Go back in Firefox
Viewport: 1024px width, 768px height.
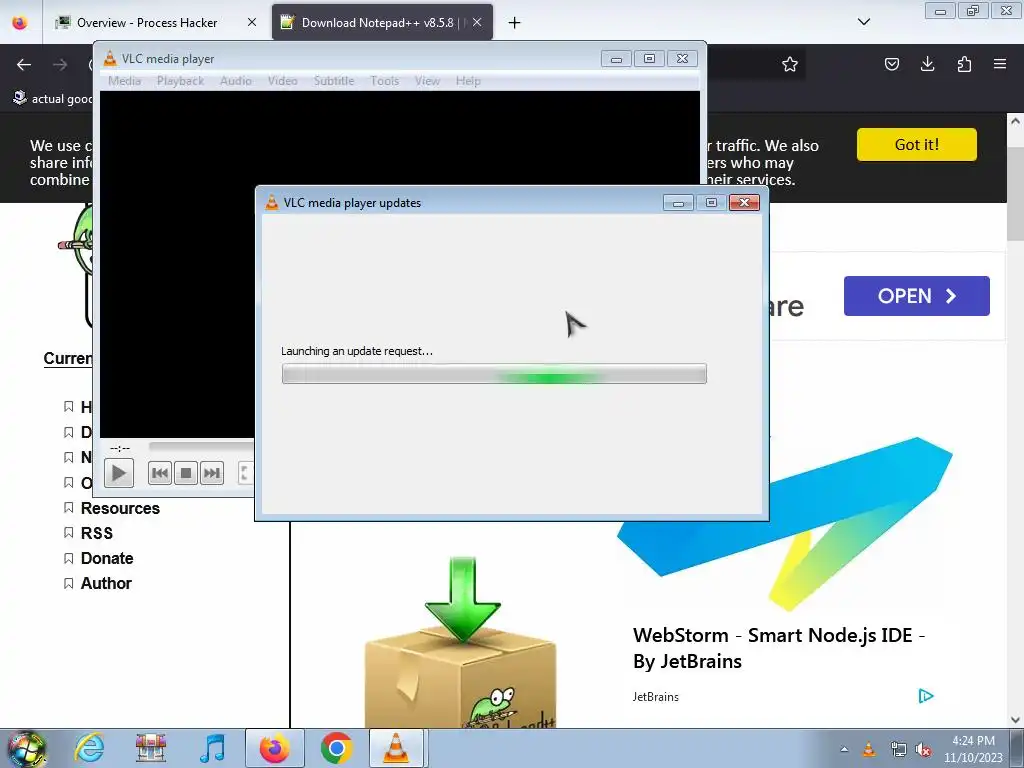coord(24,64)
